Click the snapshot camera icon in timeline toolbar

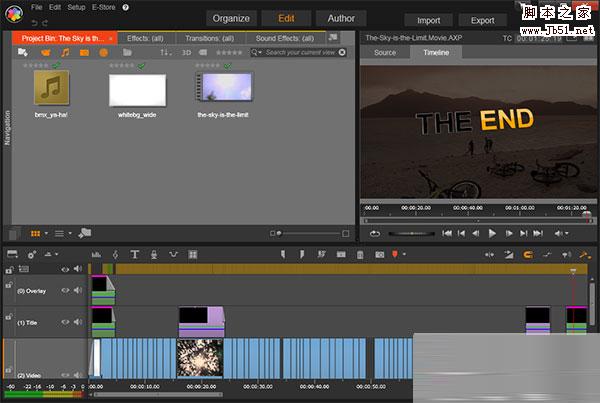coord(379,254)
